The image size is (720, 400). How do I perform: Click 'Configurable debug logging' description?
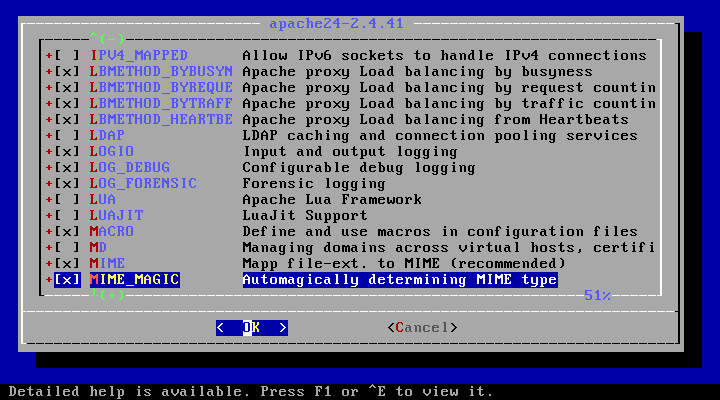click(x=359, y=168)
